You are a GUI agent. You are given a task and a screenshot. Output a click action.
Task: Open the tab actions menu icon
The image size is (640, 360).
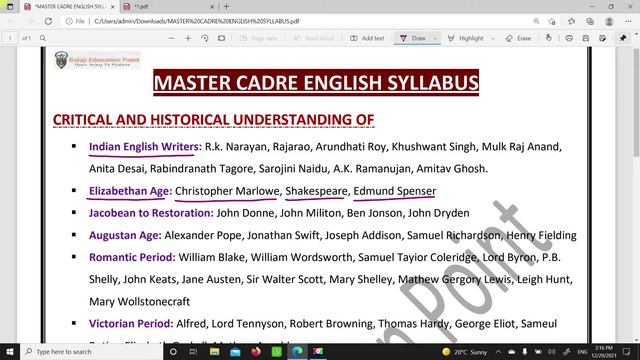pos(10,7)
